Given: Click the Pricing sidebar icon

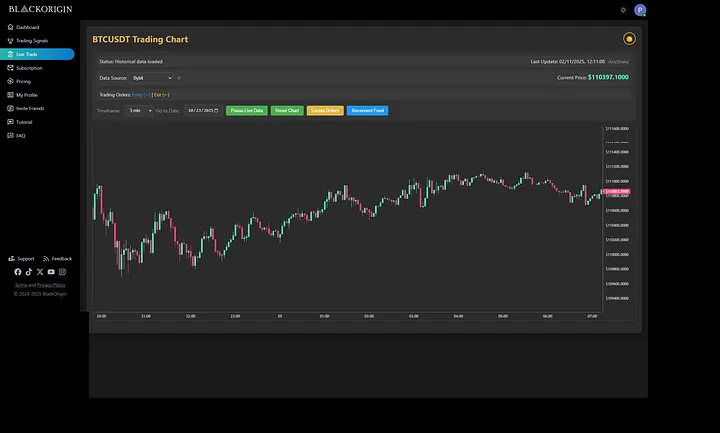Looking at the screenshot, I should [x=10, y=81].
